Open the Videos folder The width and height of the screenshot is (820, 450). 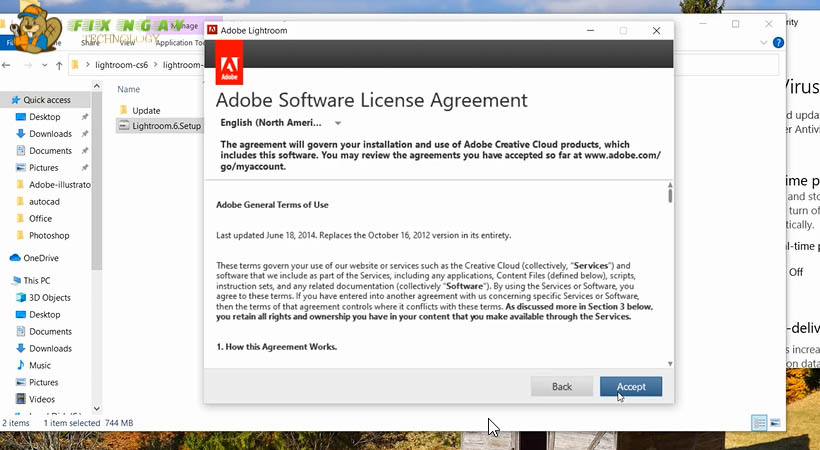[x=42, y=400]
